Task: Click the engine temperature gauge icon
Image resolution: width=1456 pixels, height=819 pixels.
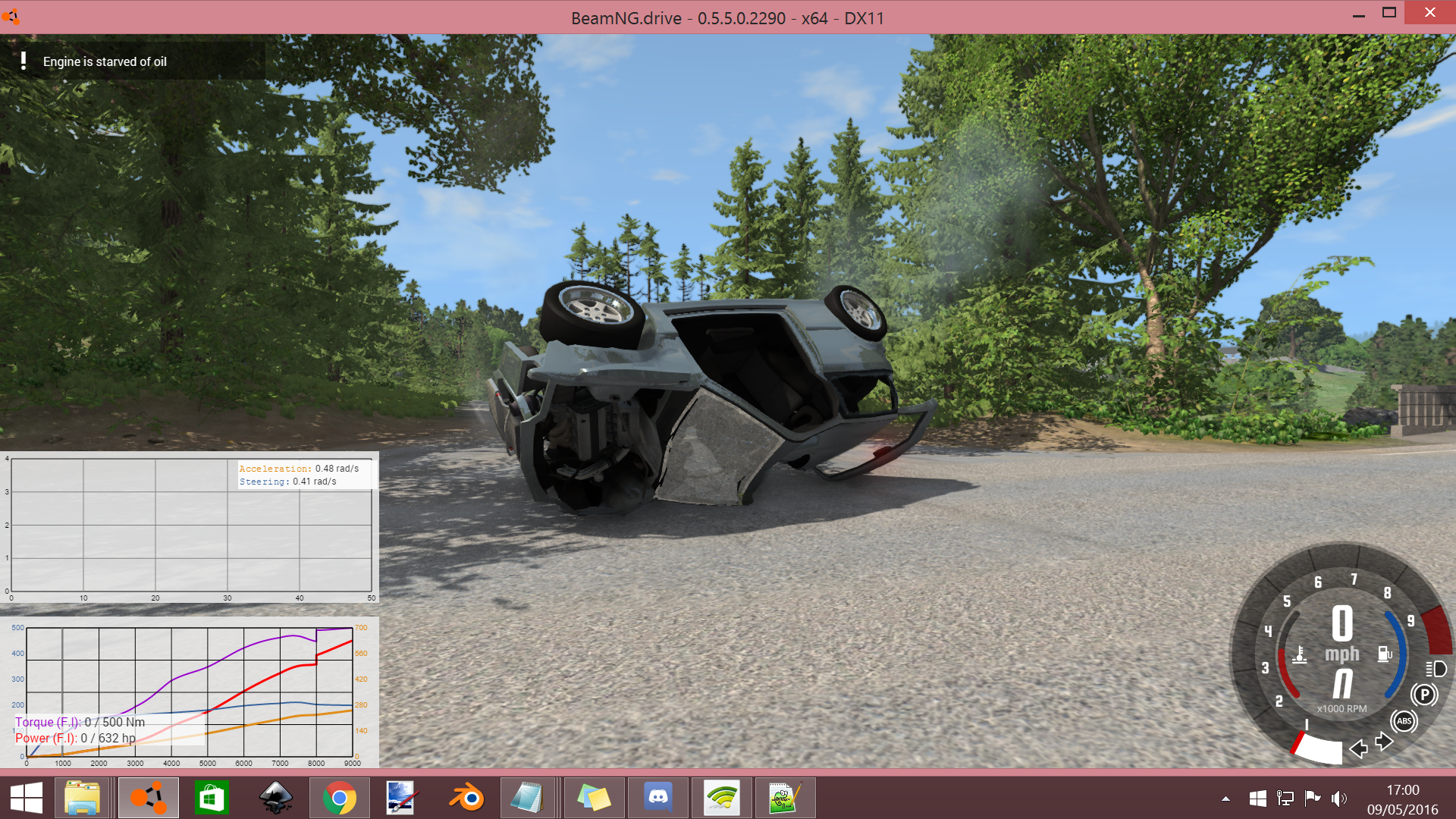Action: tap(1300, 654)
